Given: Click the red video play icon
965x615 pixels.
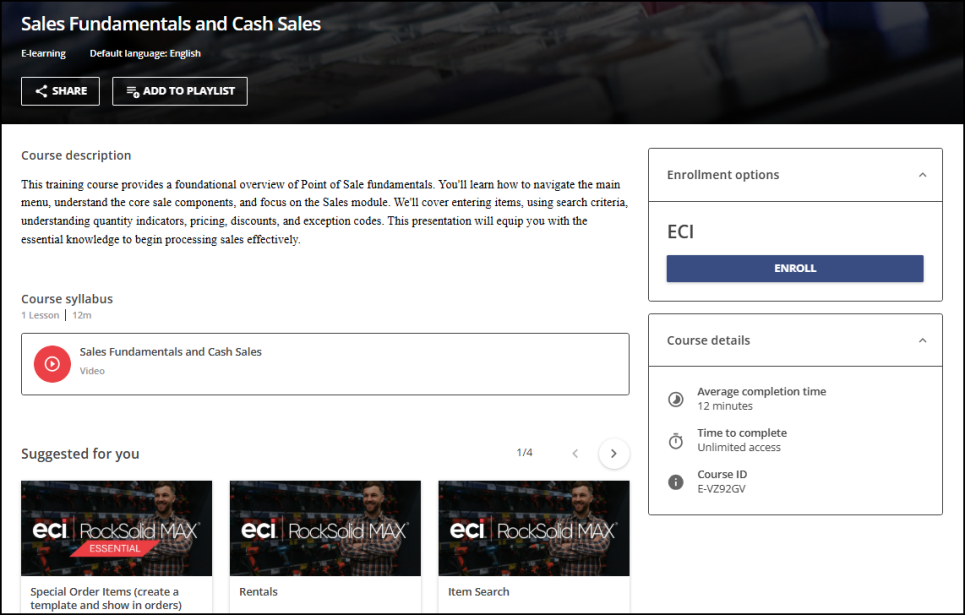Looking at the screenshot, I should [x=52, y=364].
